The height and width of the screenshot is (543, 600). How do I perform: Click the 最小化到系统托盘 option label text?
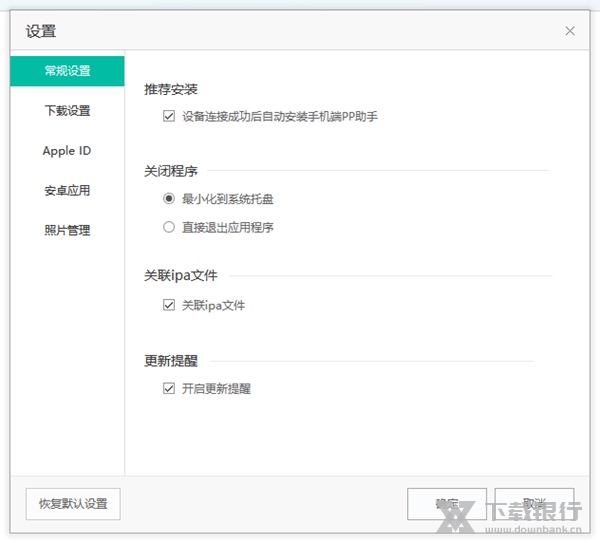point(227,199)
